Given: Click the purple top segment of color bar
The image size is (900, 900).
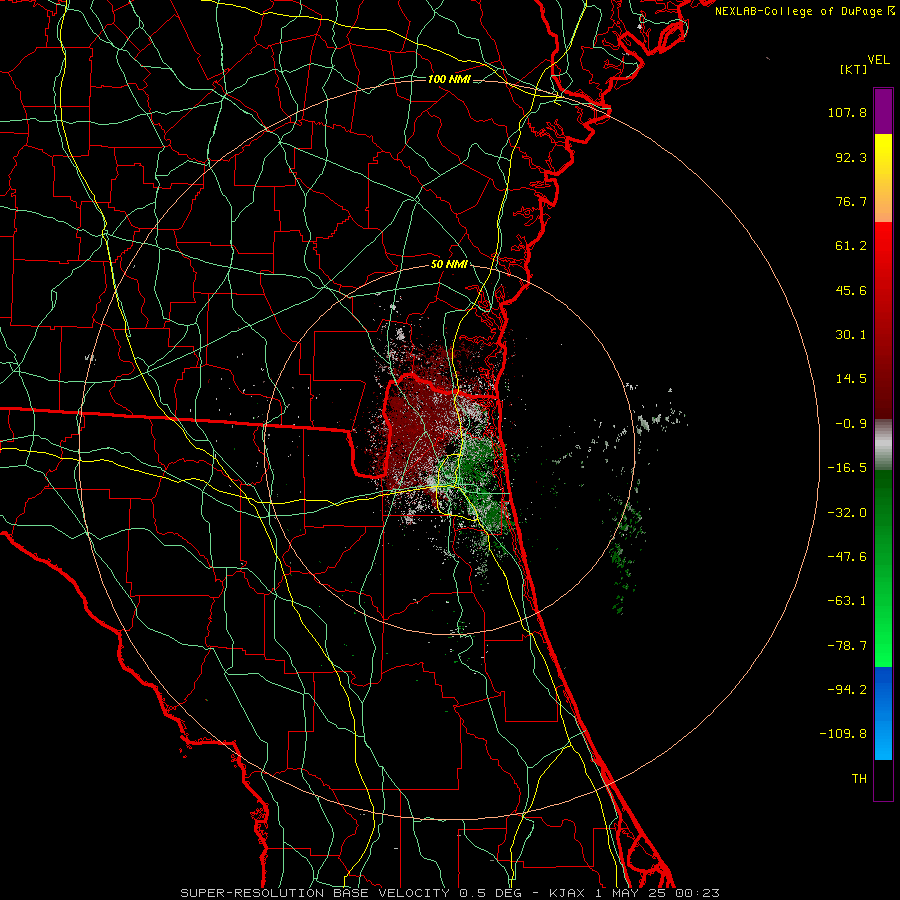Looking at the screenshot, I should pyautogui.click(x=883, y=112).
